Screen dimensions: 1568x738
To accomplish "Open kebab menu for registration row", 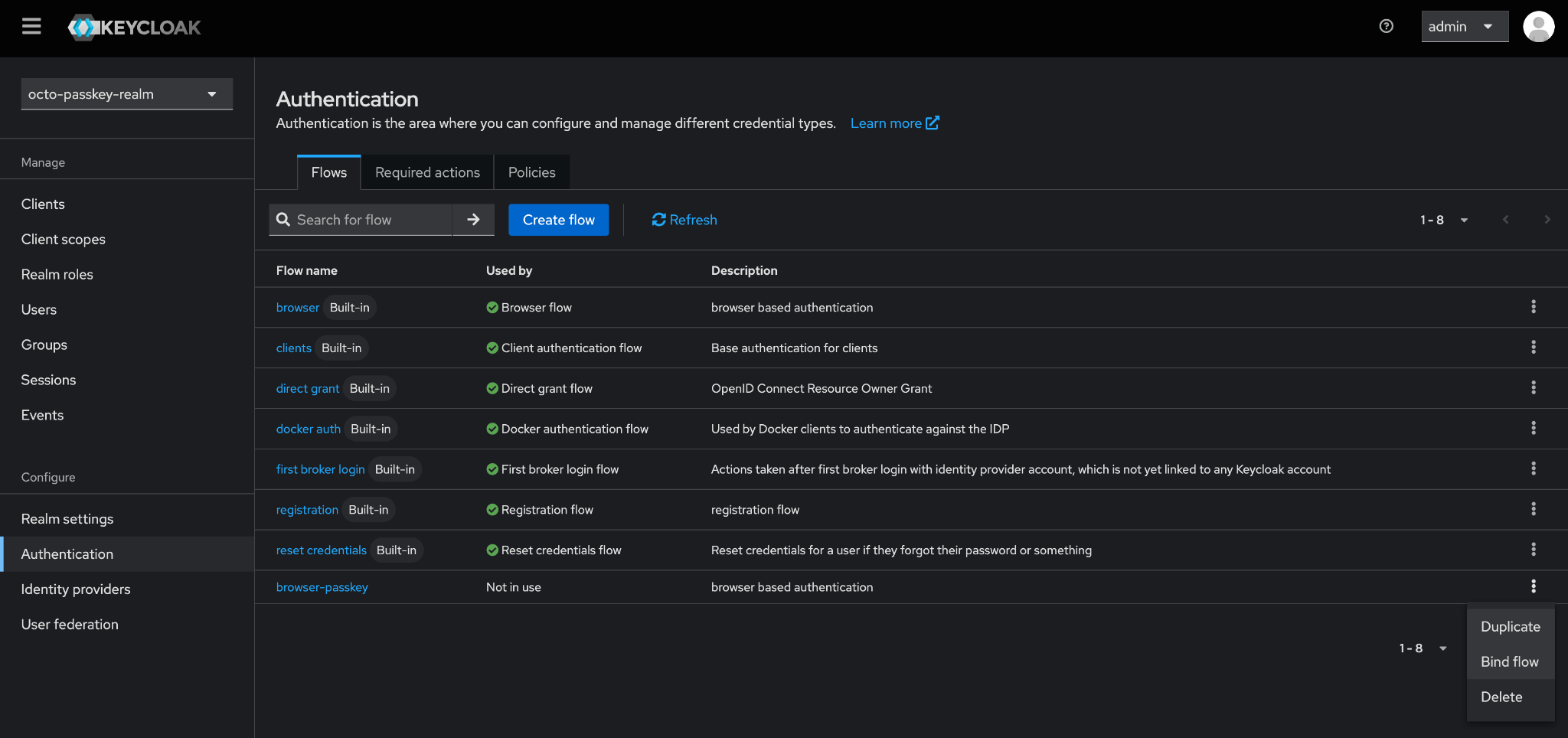I will click(1533, 510).
